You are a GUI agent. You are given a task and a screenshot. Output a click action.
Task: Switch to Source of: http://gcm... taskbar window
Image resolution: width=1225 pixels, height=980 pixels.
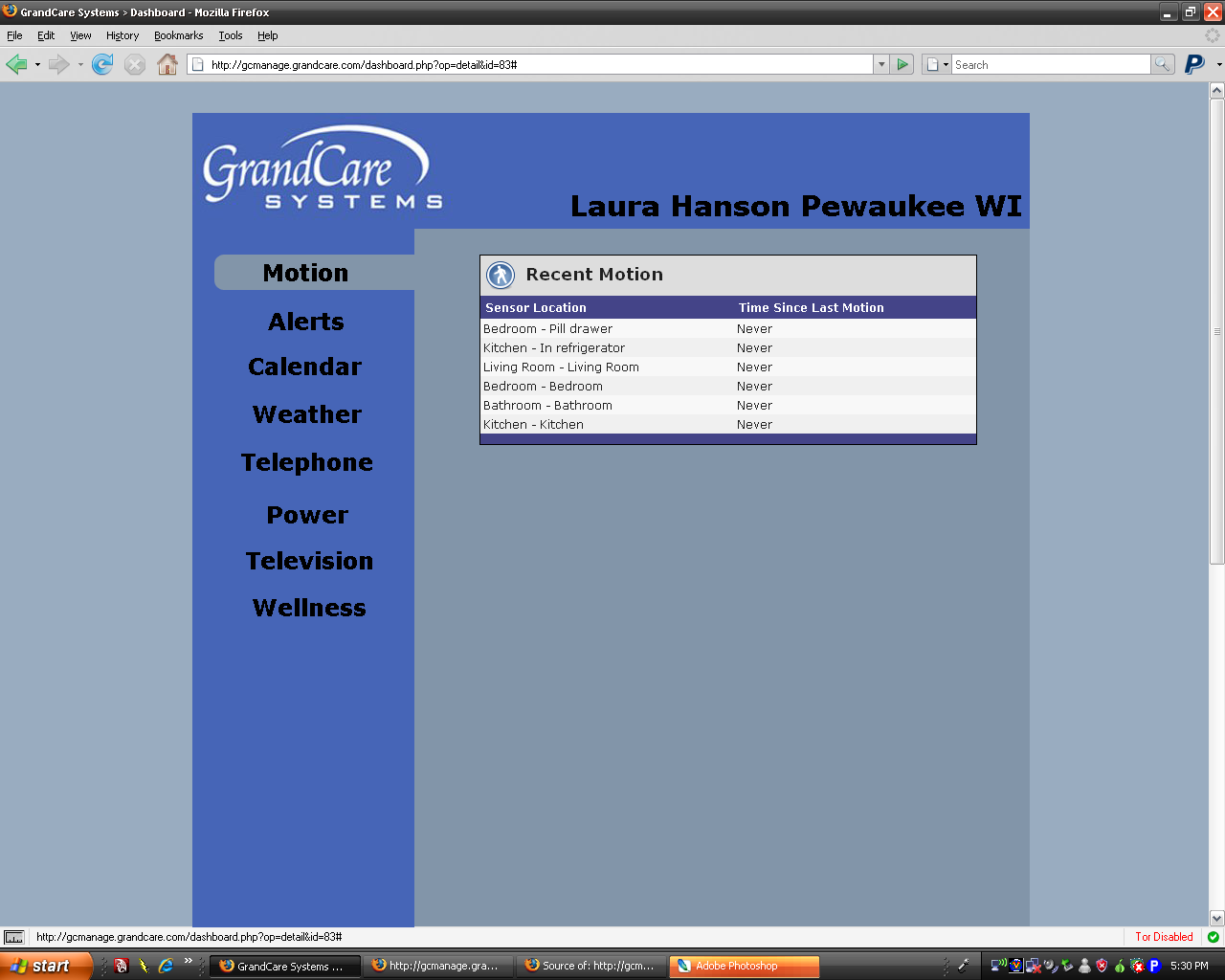(591, 966)
